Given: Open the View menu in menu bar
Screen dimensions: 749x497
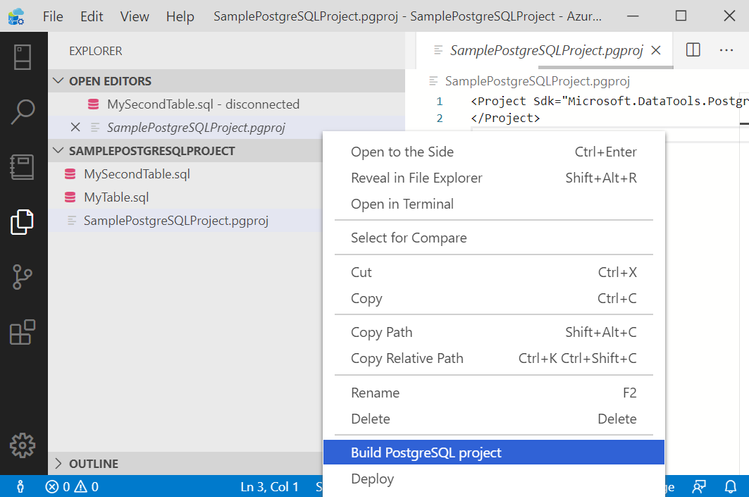Looking at the screenshot, I should (134, 17).
